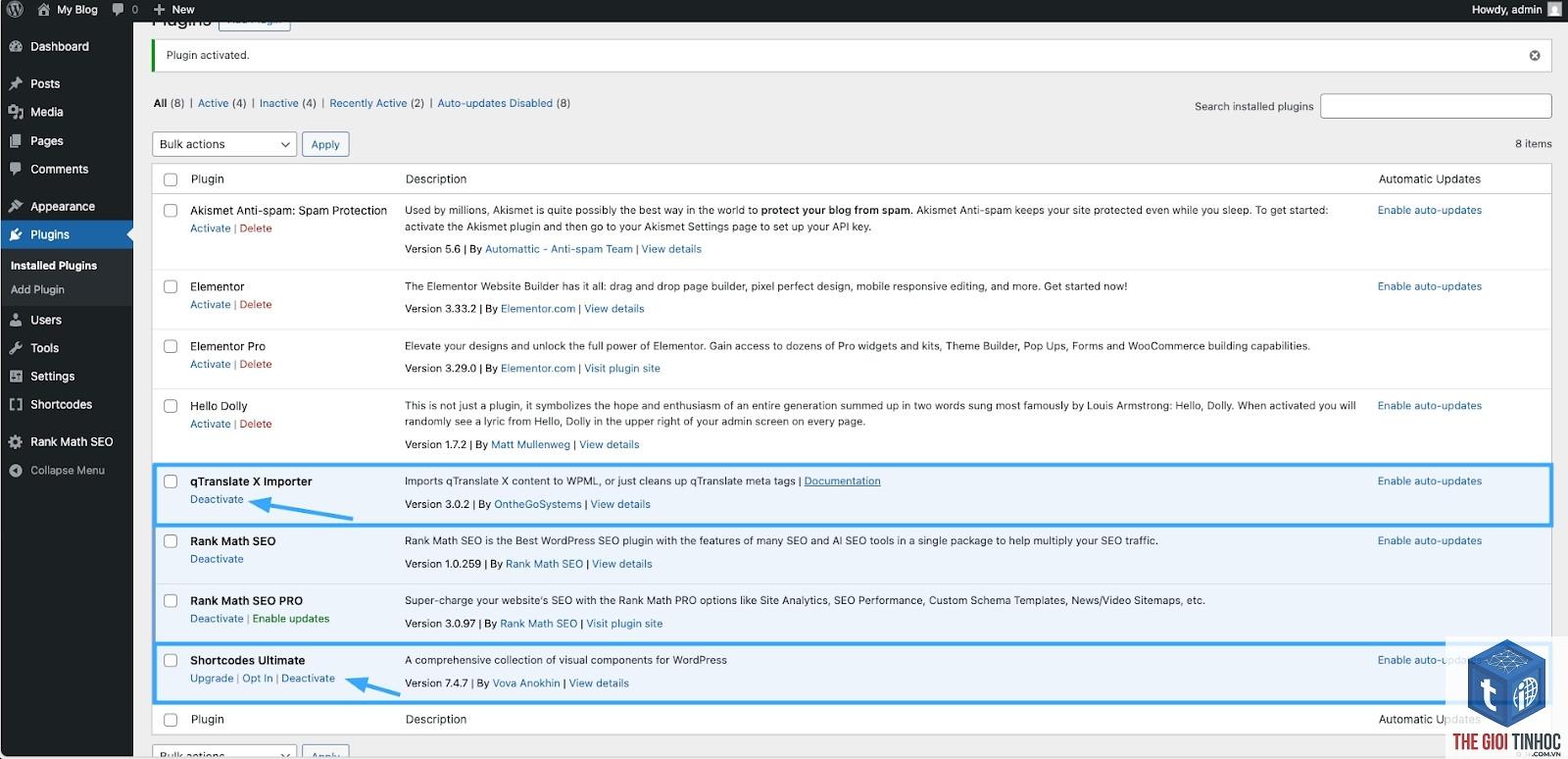Check the Elementor Pro plugin checkbox
This screenshot has width=1568, height=759.
(x=171, y=346)
